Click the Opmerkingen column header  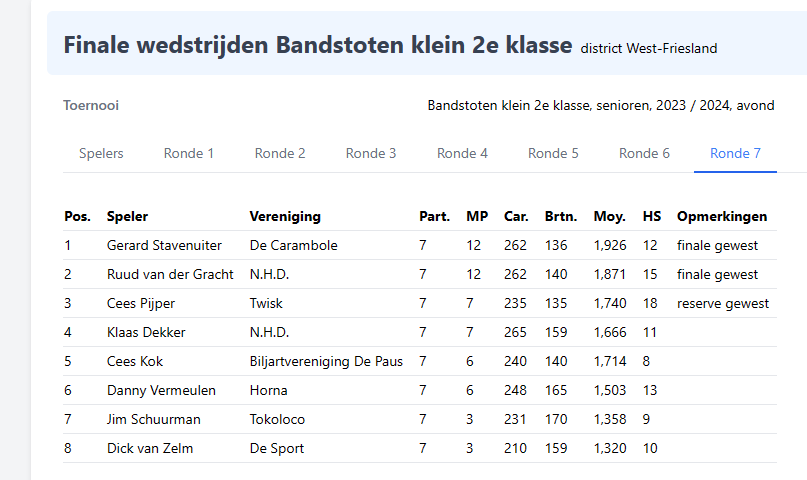pos(722,216)
